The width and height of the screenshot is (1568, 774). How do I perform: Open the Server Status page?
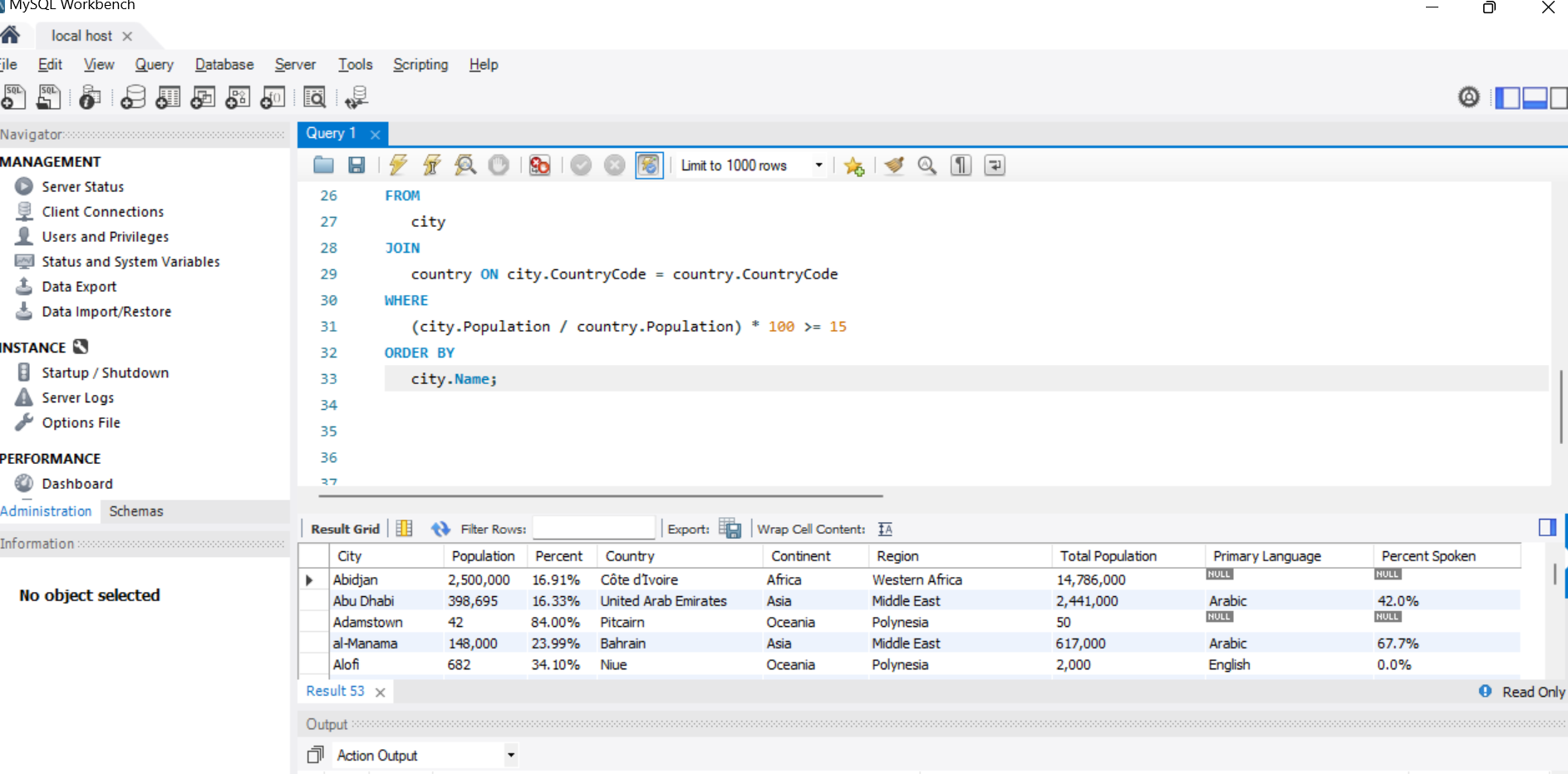point(82,187)
